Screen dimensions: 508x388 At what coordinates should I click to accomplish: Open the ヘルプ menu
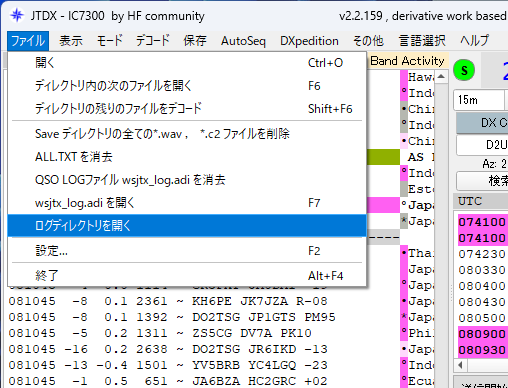[x=475, y=41]
